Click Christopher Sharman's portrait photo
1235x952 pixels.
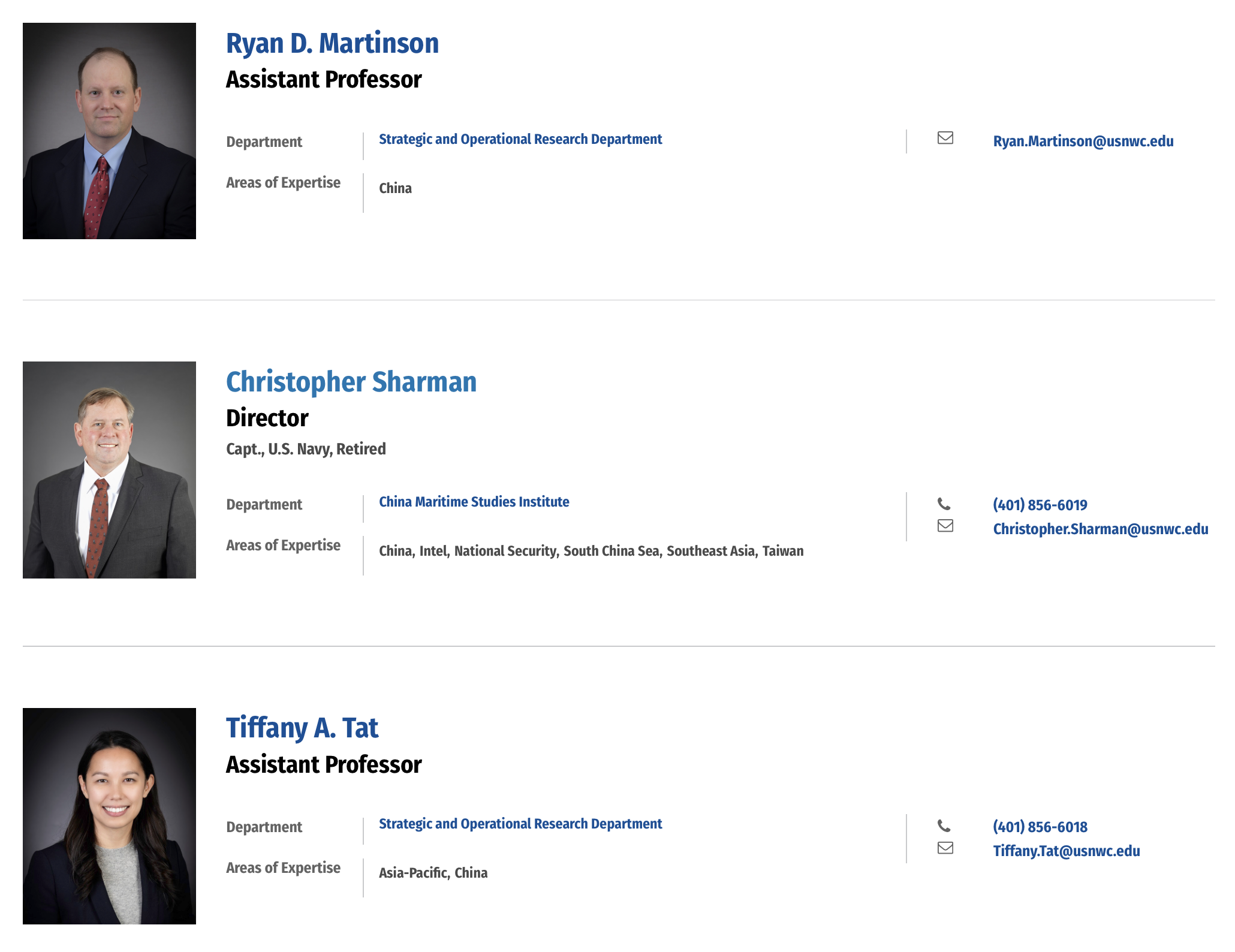[109, 470]
